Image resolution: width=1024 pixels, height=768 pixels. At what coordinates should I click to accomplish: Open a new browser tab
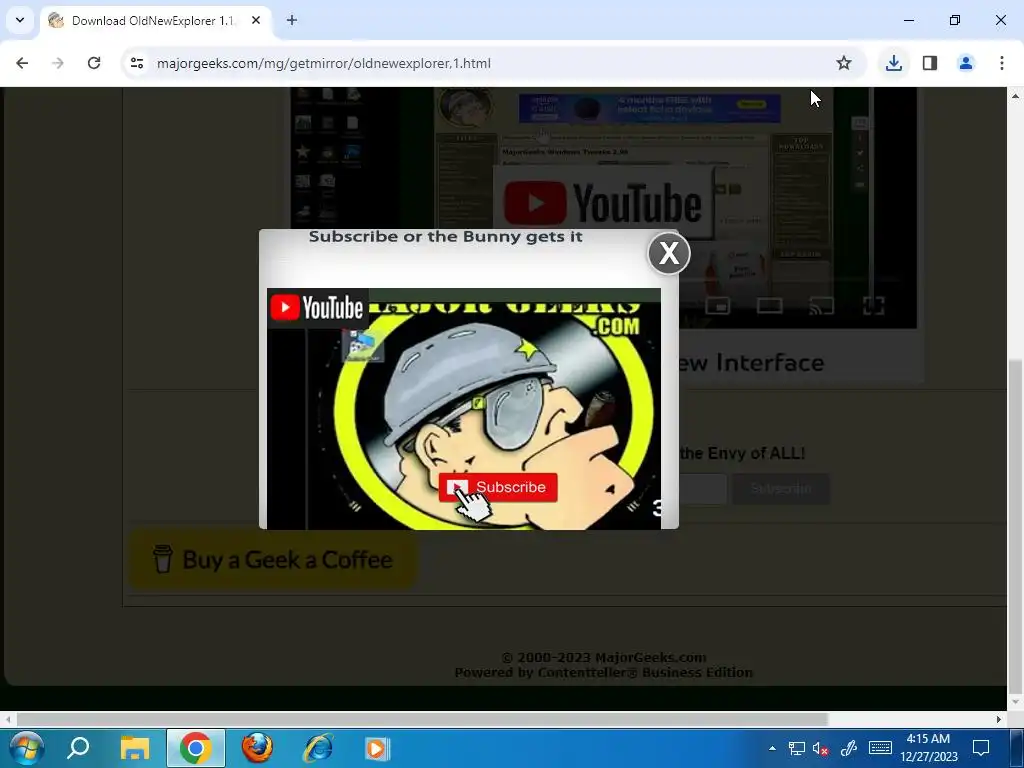pyautogui.click(x=292, y=20)
